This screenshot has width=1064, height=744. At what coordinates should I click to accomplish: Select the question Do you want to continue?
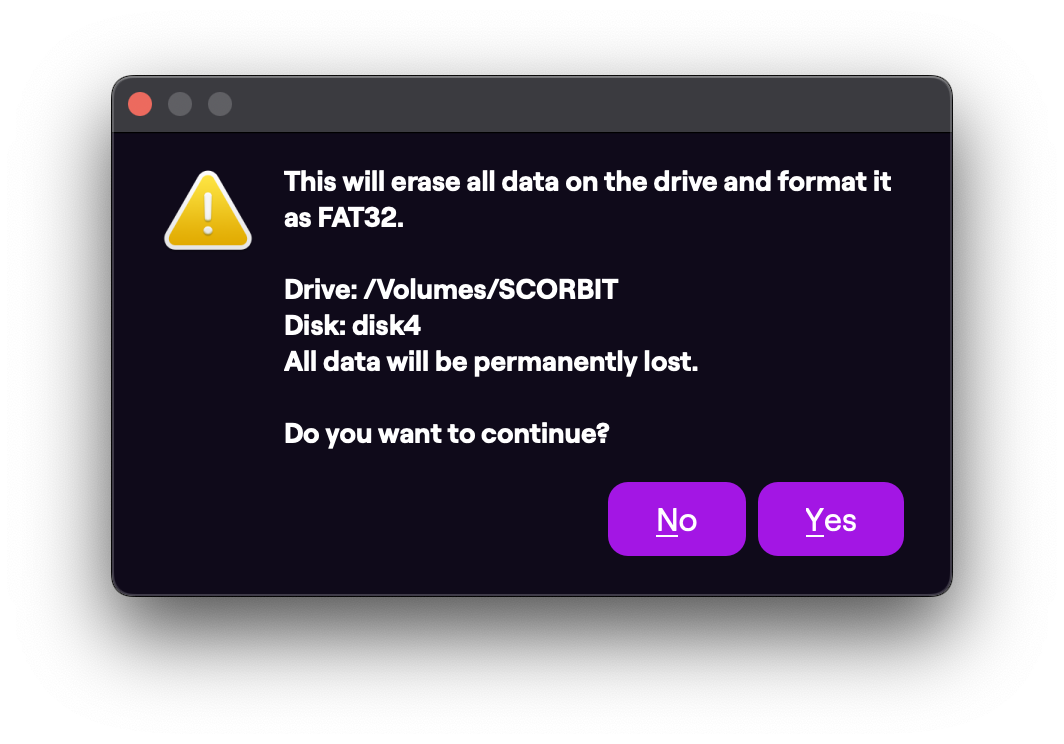[x=446, y=433]
